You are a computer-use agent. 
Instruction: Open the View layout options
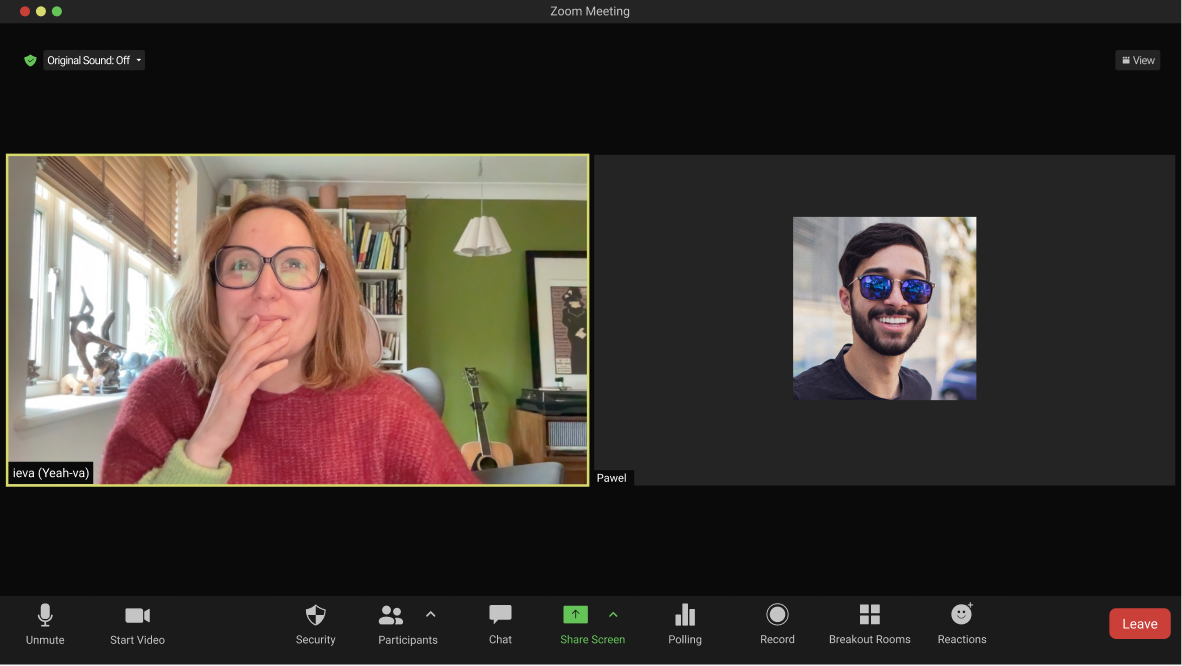click(1138, 60)
